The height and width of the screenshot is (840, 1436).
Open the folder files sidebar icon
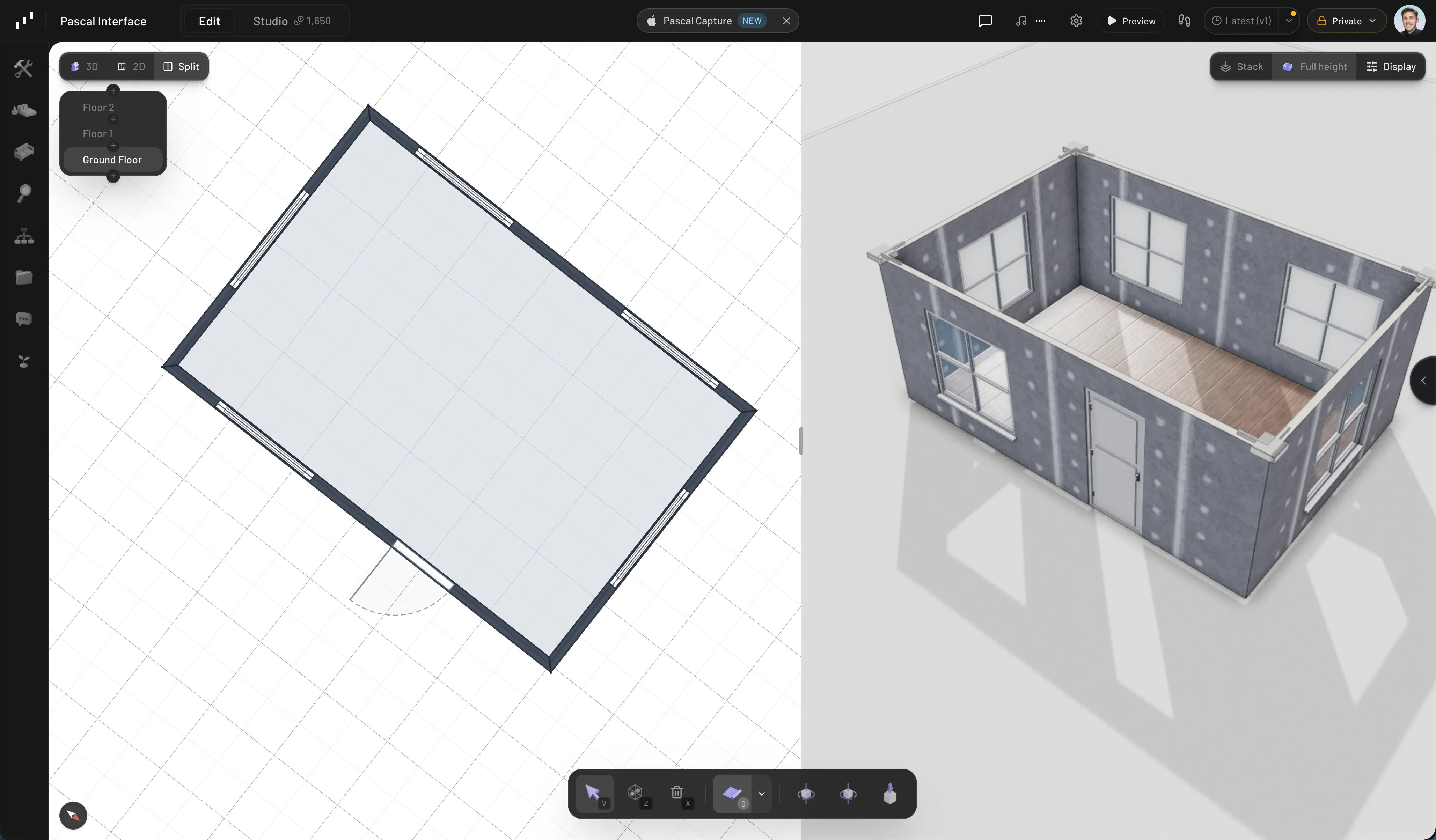[23, 278]
